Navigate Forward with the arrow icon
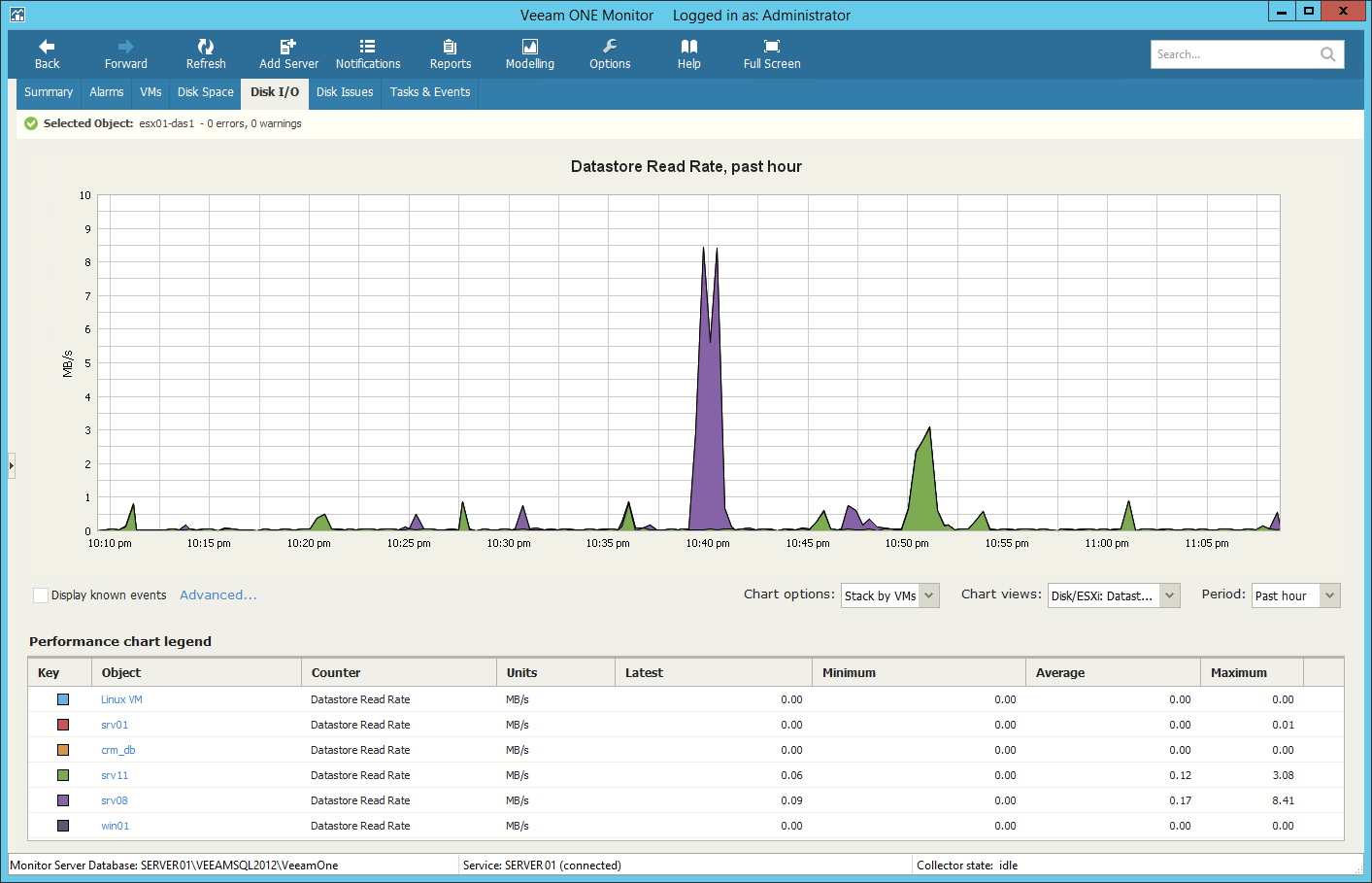The height and width of the screenshot is (883, 1372). (x=126, y=54)
